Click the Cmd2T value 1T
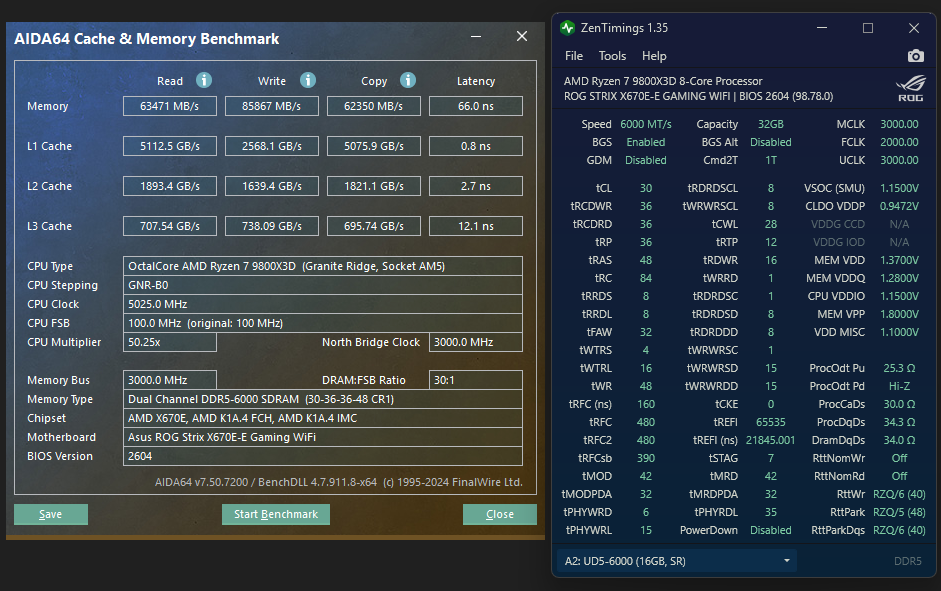This screenshot has height=591, width=941. pyautogui.click(x=771, y=160)
